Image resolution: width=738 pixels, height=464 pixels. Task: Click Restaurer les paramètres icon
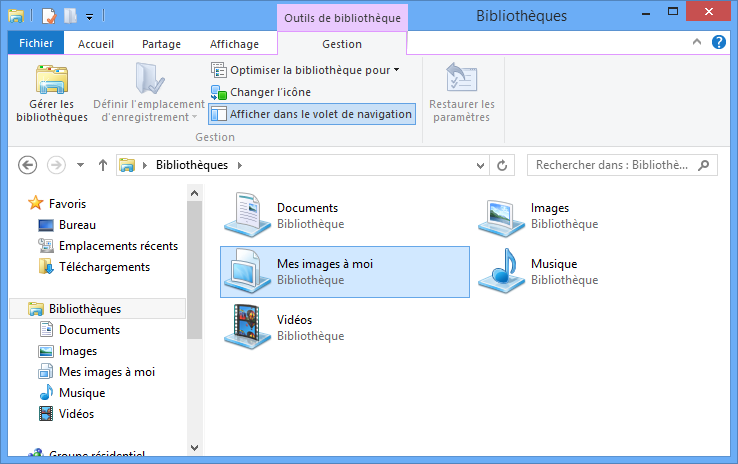coord(461,78)
